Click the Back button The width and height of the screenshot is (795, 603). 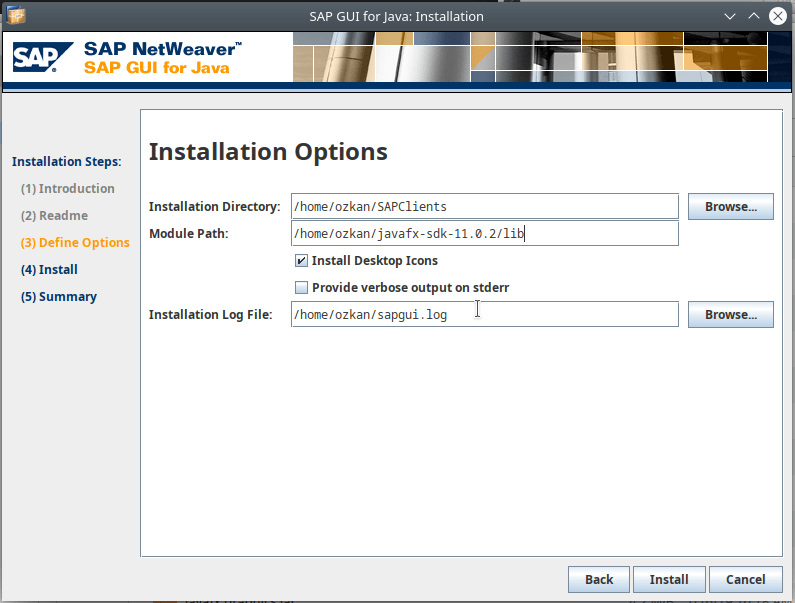(x=599, y=579)
